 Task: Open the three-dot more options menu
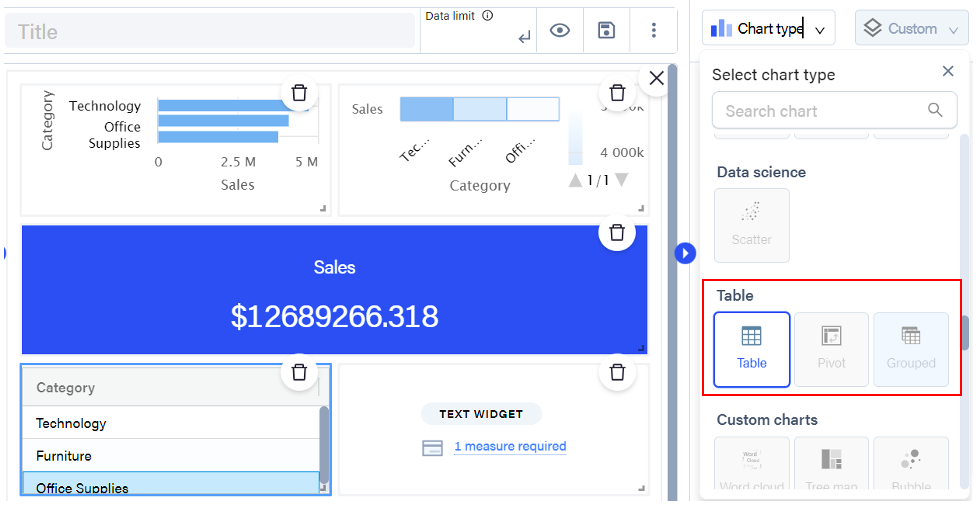pyautogui.click(x=654, y=30)
